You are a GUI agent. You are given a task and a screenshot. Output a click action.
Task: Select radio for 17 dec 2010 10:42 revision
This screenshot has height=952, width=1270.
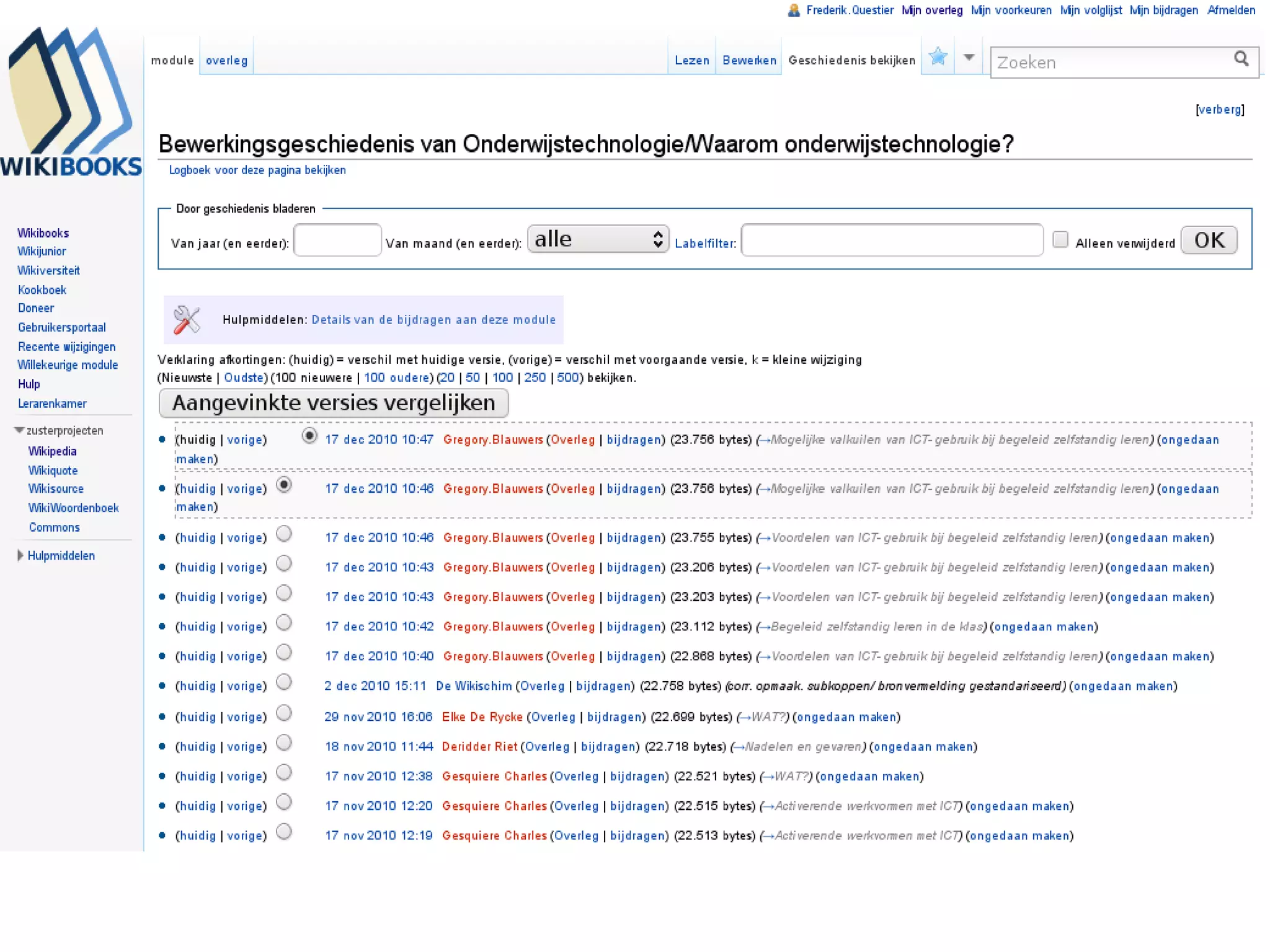[284, 623]
